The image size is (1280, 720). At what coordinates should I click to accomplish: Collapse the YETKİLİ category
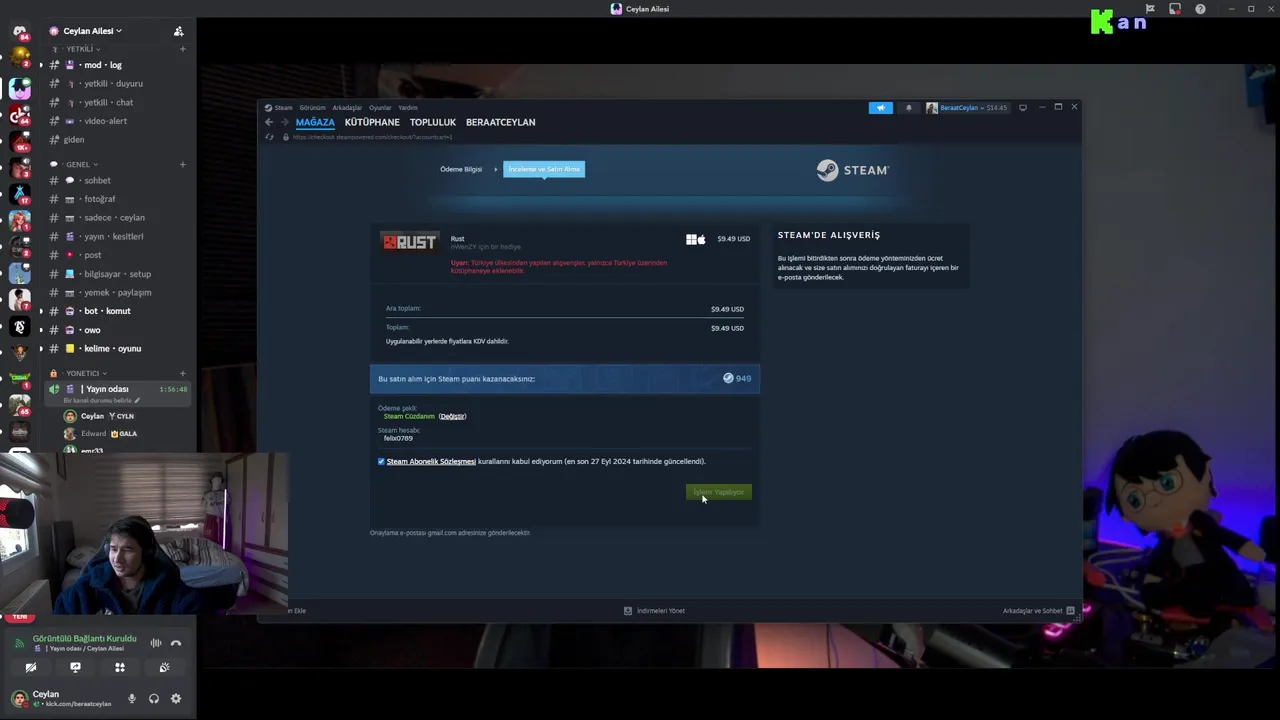click(78, 49)
